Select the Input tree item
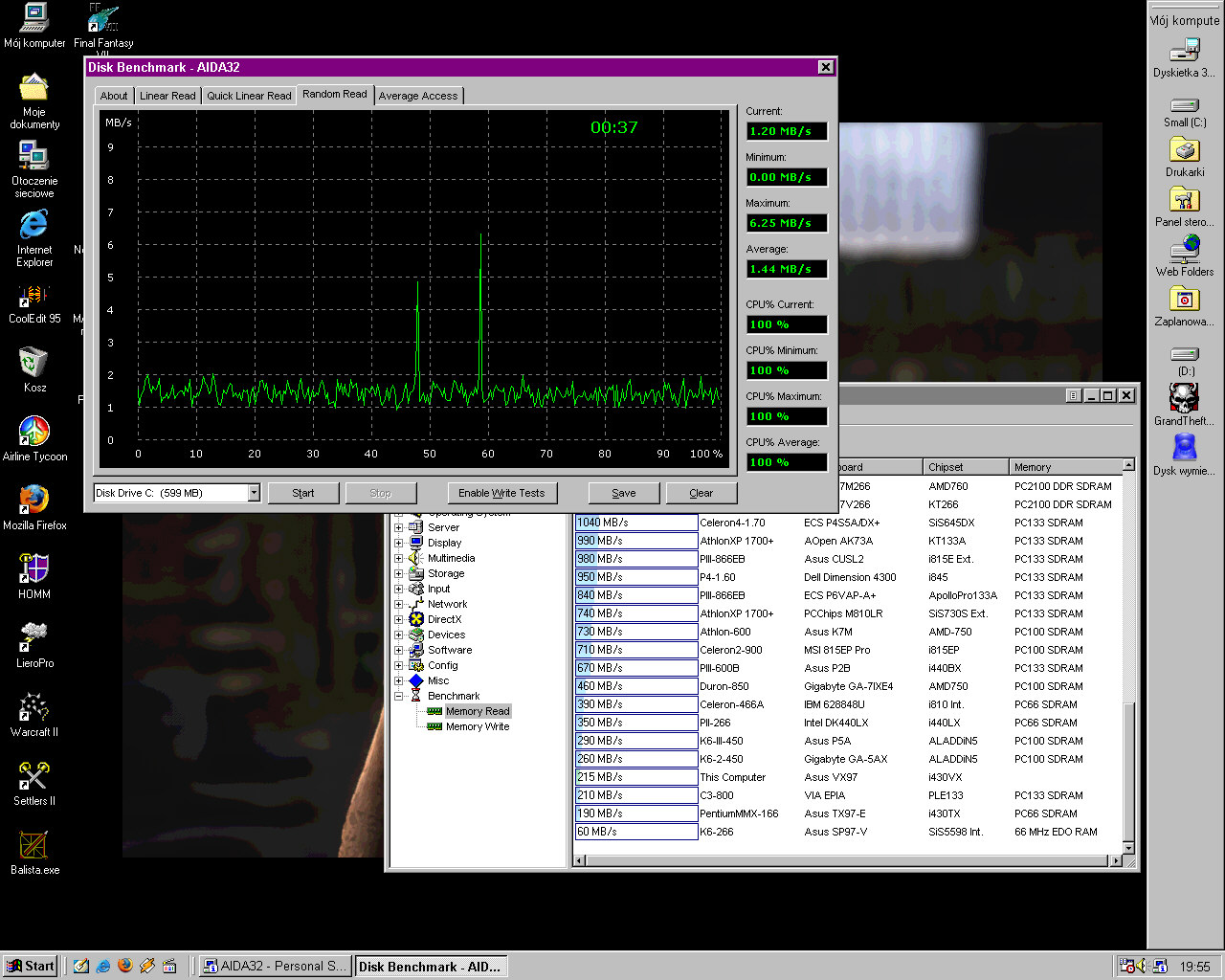Image resolution: width=1225 pixels, height=980 pixels. click(438, 589)
